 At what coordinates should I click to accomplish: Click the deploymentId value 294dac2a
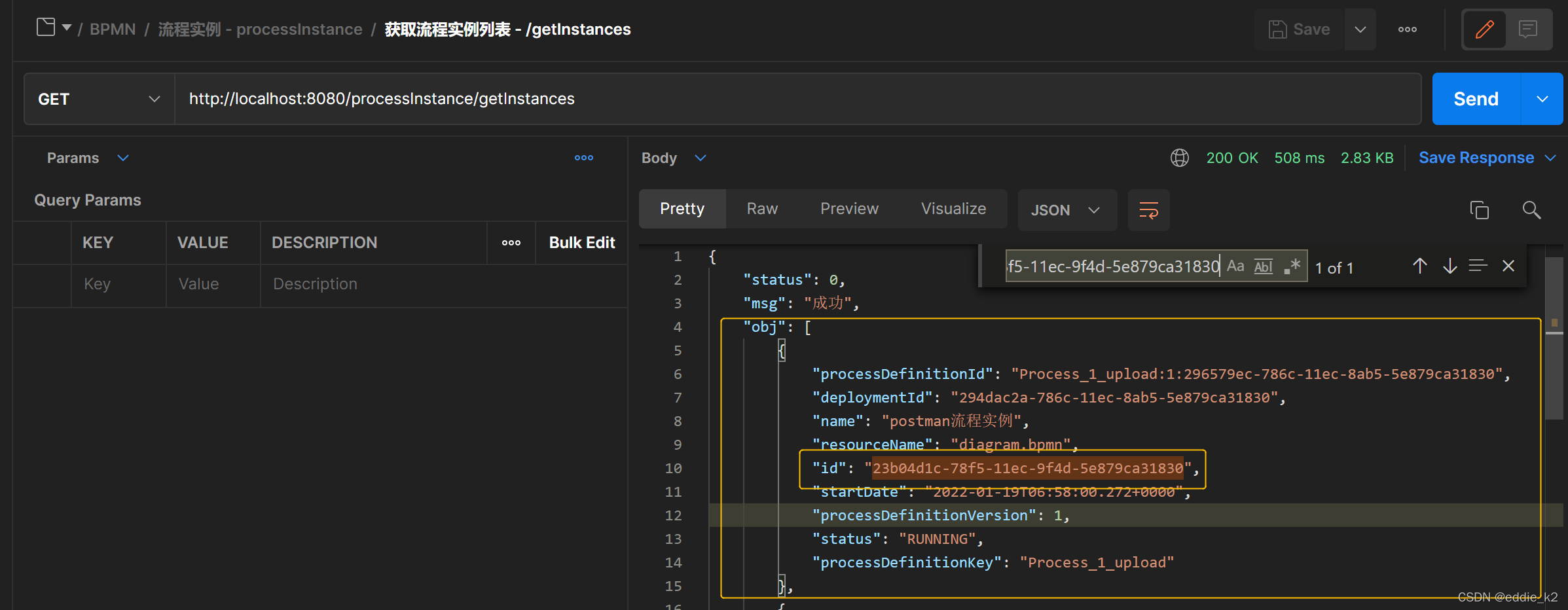click(1114, 398)
